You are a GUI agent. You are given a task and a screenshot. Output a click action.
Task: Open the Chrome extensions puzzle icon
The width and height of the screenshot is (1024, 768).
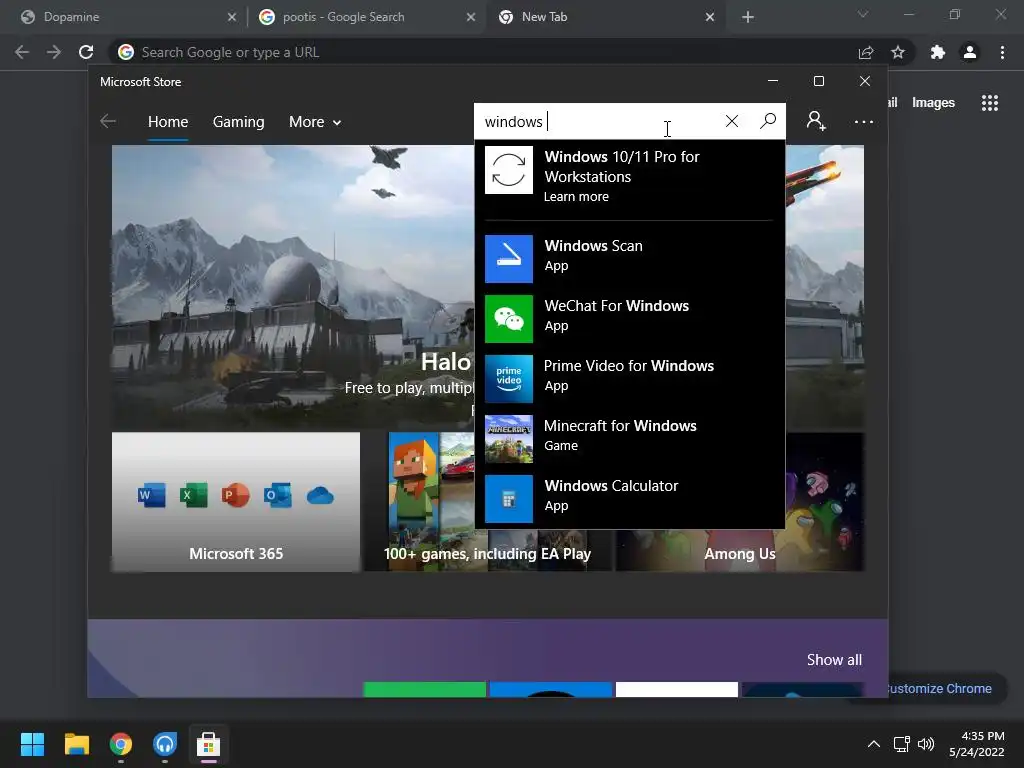click(937, 52)
